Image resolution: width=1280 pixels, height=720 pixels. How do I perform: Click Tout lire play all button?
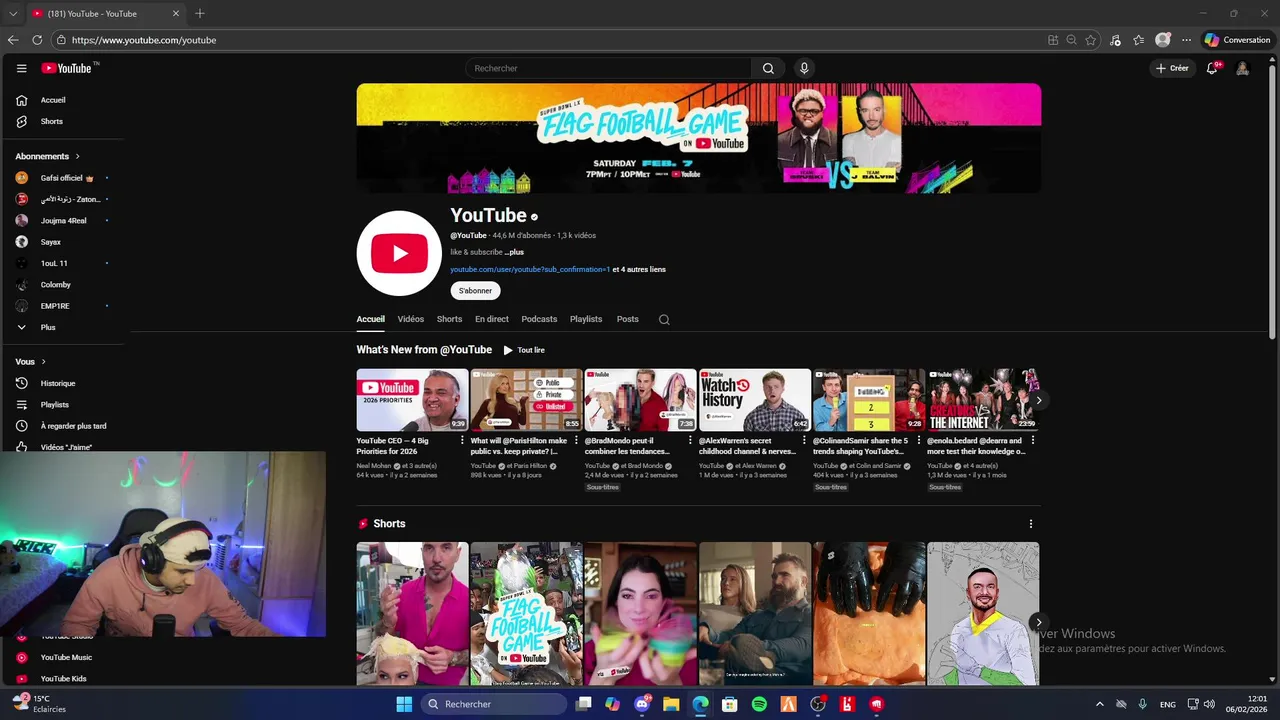[x=524, y=350]
